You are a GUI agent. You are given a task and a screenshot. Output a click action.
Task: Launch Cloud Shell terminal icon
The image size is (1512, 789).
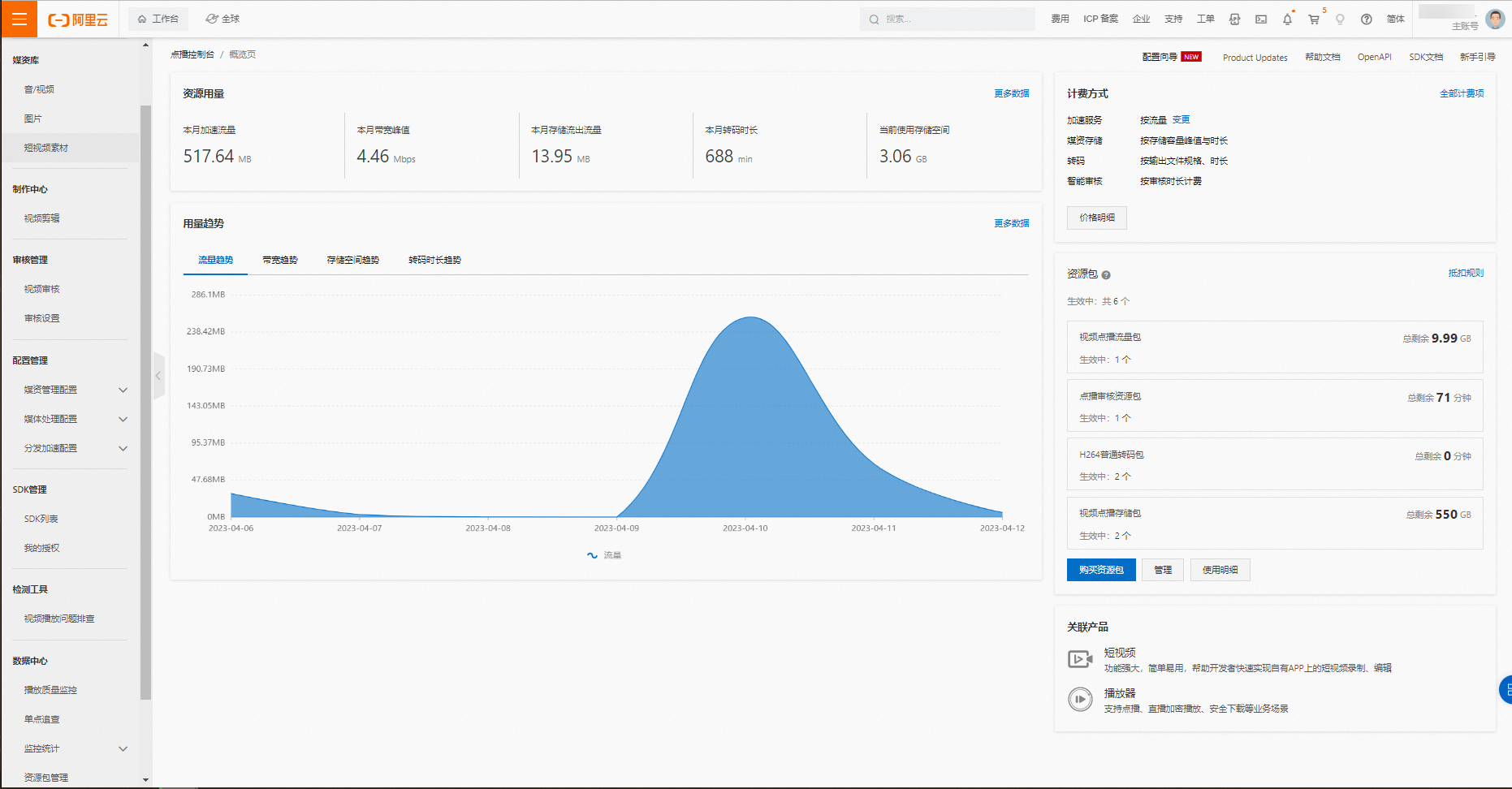point(1261,19)
